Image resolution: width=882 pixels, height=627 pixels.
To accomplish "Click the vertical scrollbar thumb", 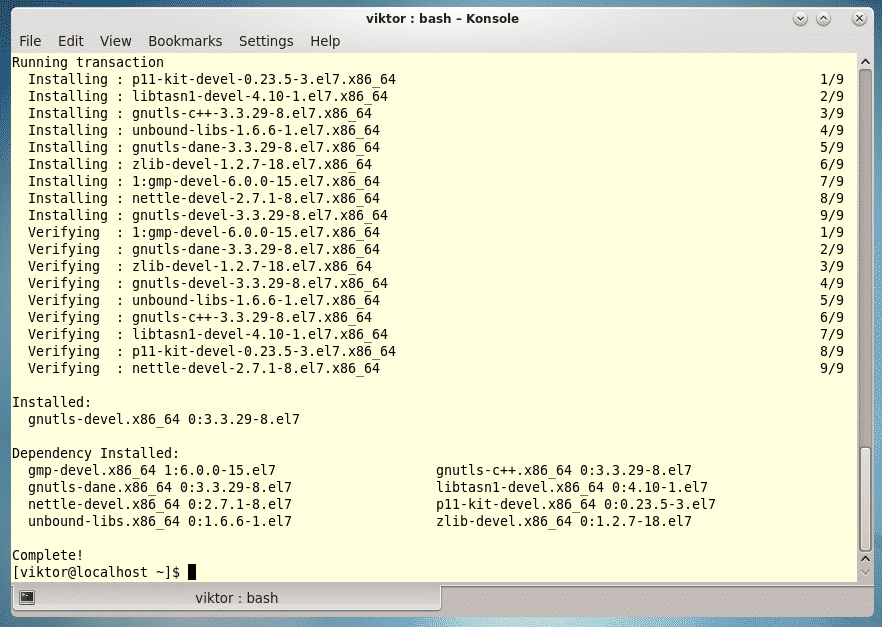I will [865, 498].
